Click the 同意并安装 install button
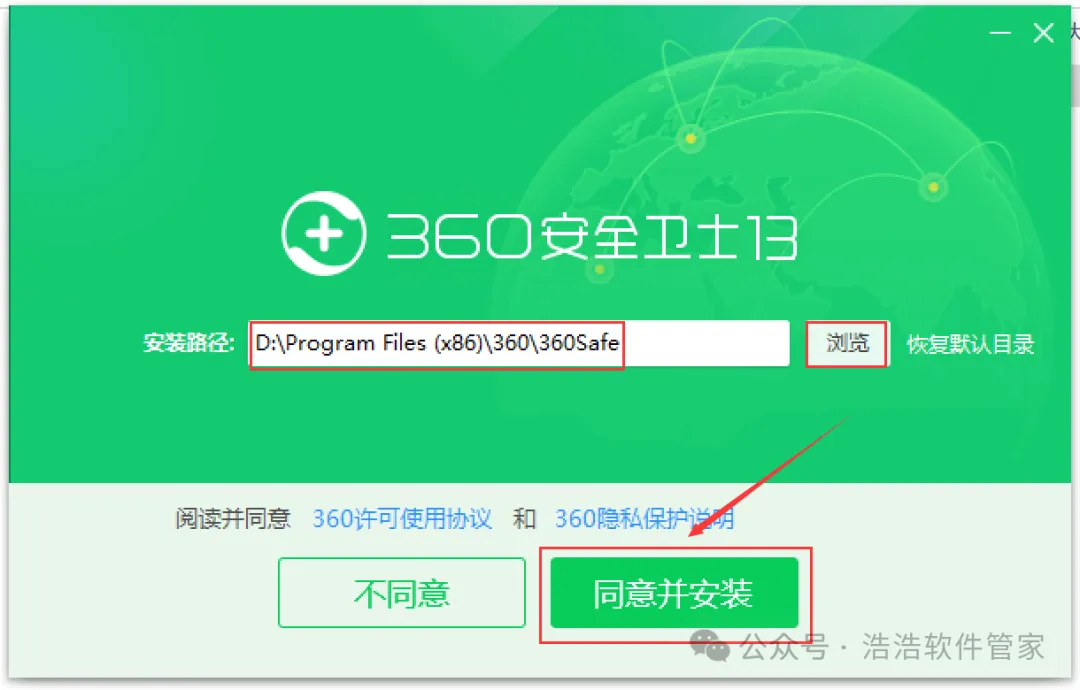 (x=674, y=593)
